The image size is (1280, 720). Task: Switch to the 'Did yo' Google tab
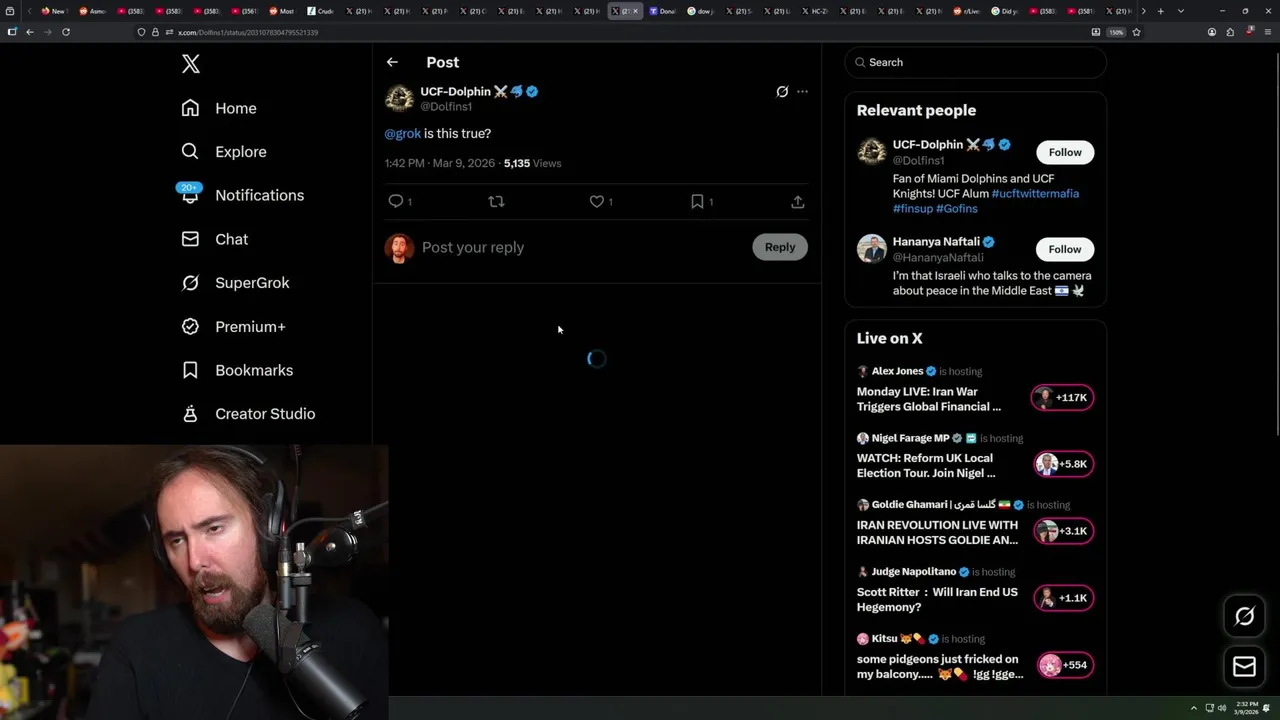1005,11
